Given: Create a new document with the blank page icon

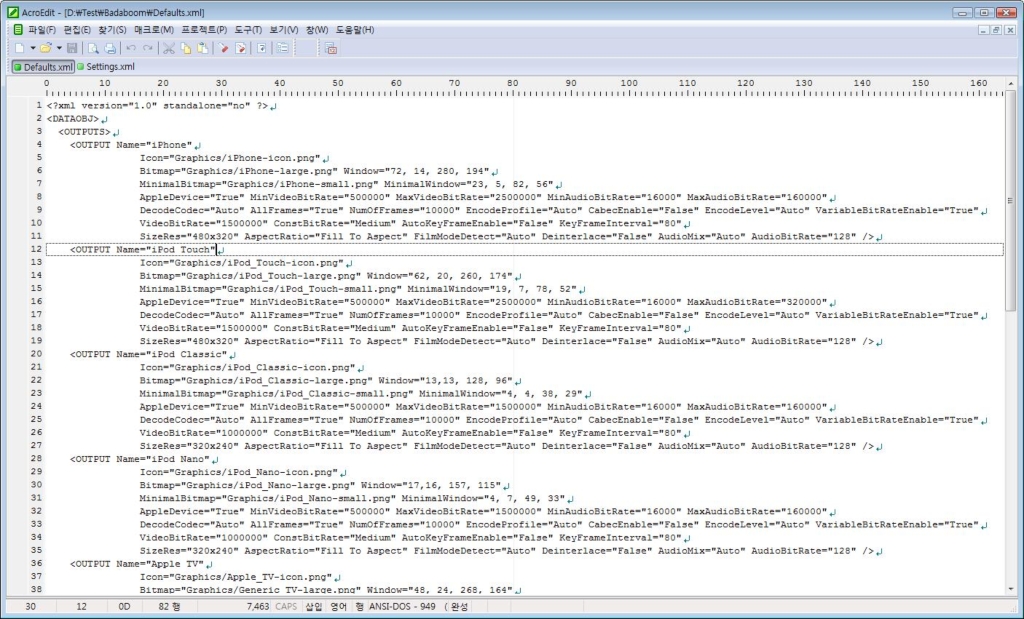Looking at the screenshot, I should [20, 48].
